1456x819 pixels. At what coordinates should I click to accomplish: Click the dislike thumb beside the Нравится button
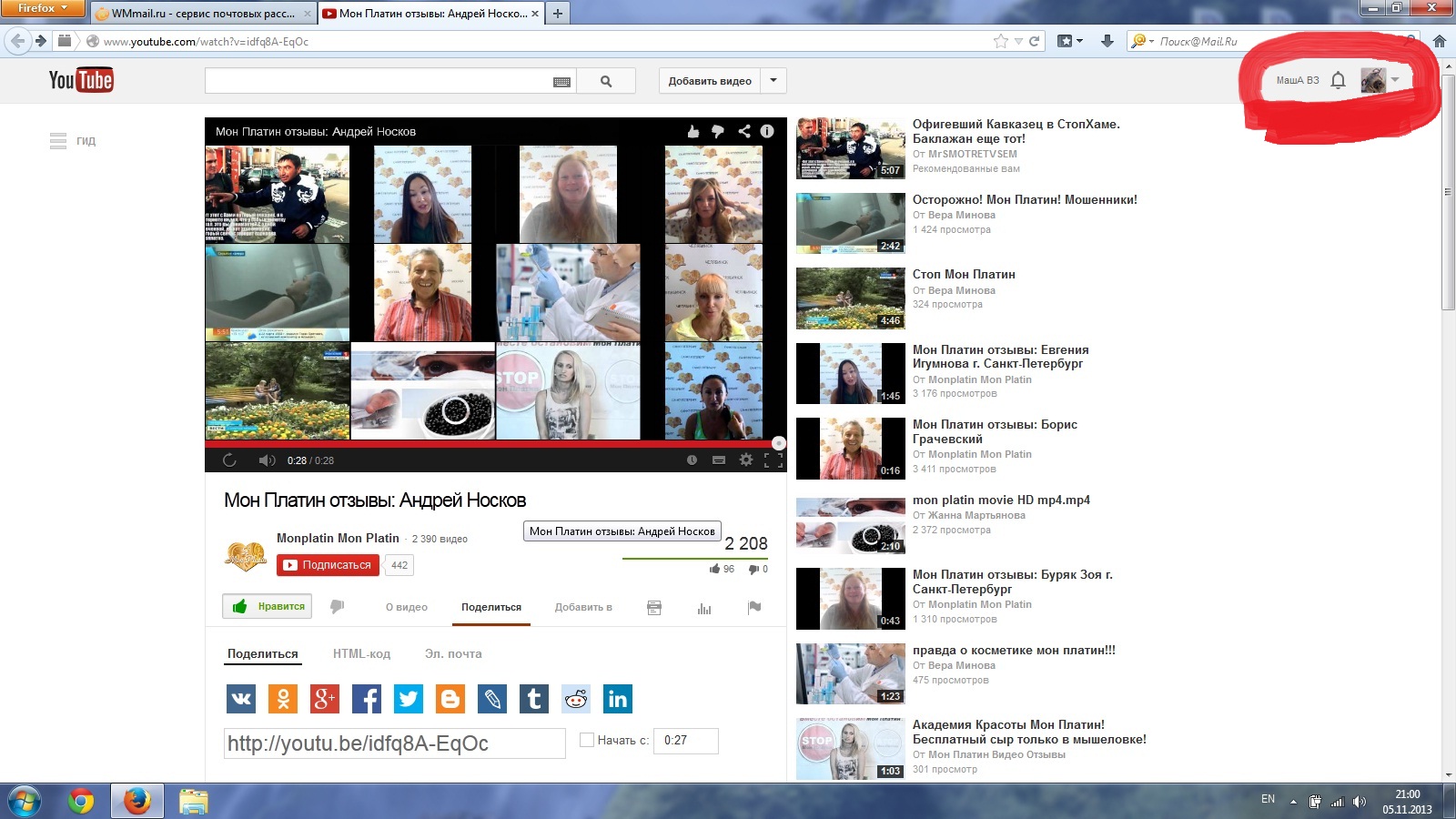(x=338, y=606)
